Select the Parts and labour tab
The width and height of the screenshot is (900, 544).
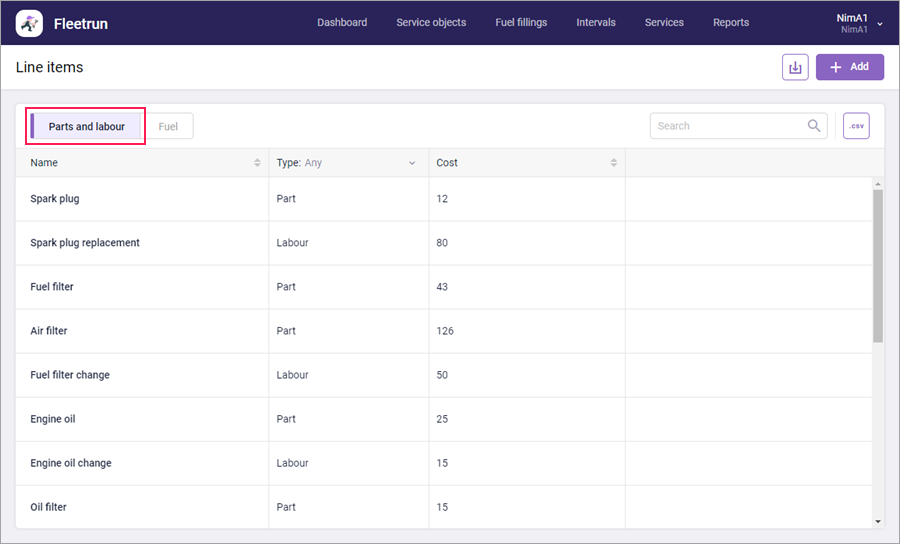[x=86, y=126]
